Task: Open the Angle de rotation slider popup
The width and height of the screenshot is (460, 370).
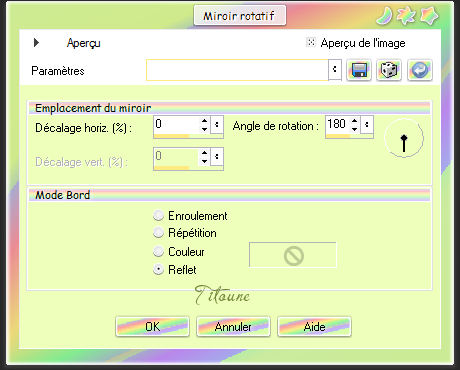Action: pos(367,125)
